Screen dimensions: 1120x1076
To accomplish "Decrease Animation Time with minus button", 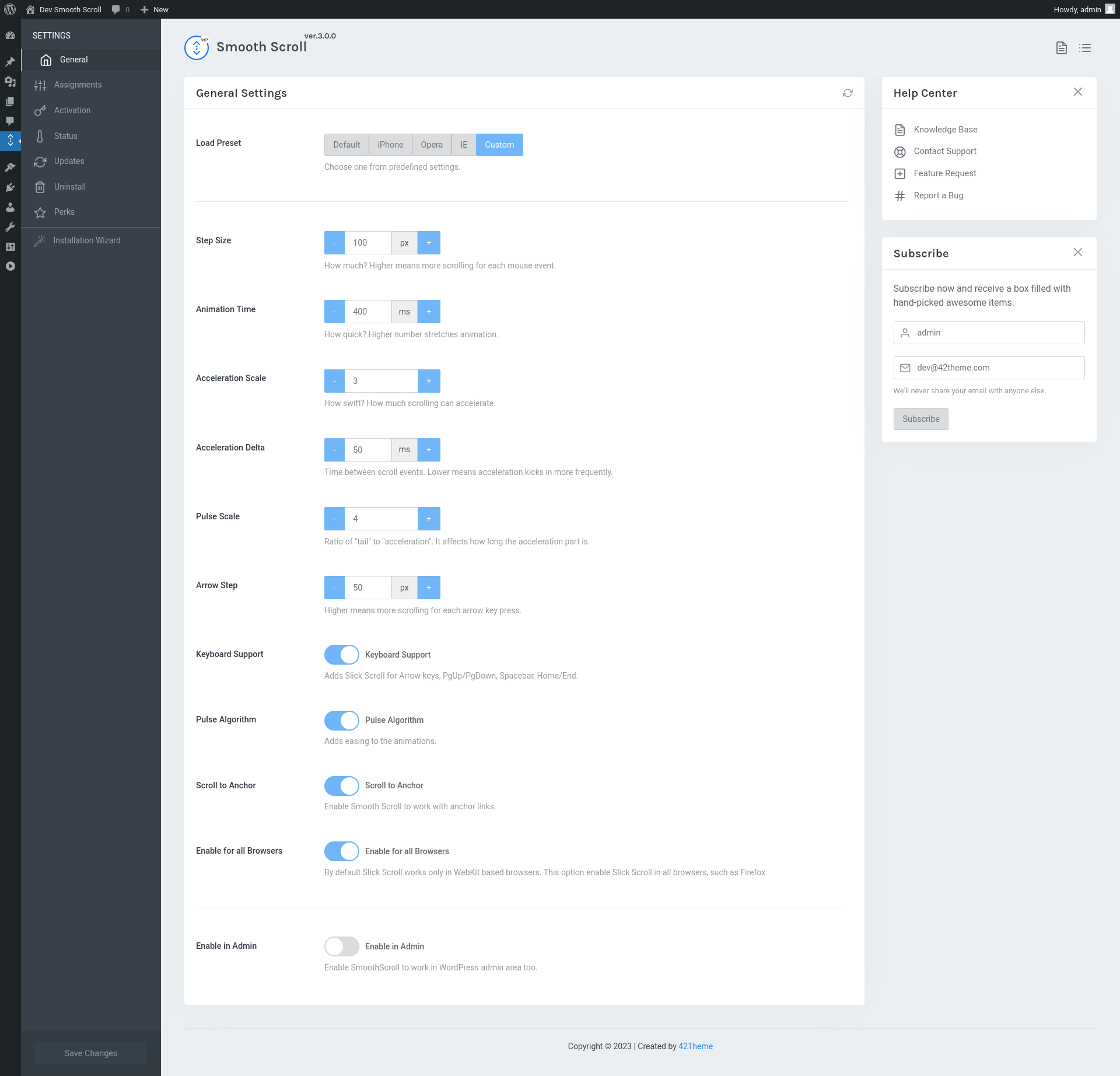I will 334,312.
